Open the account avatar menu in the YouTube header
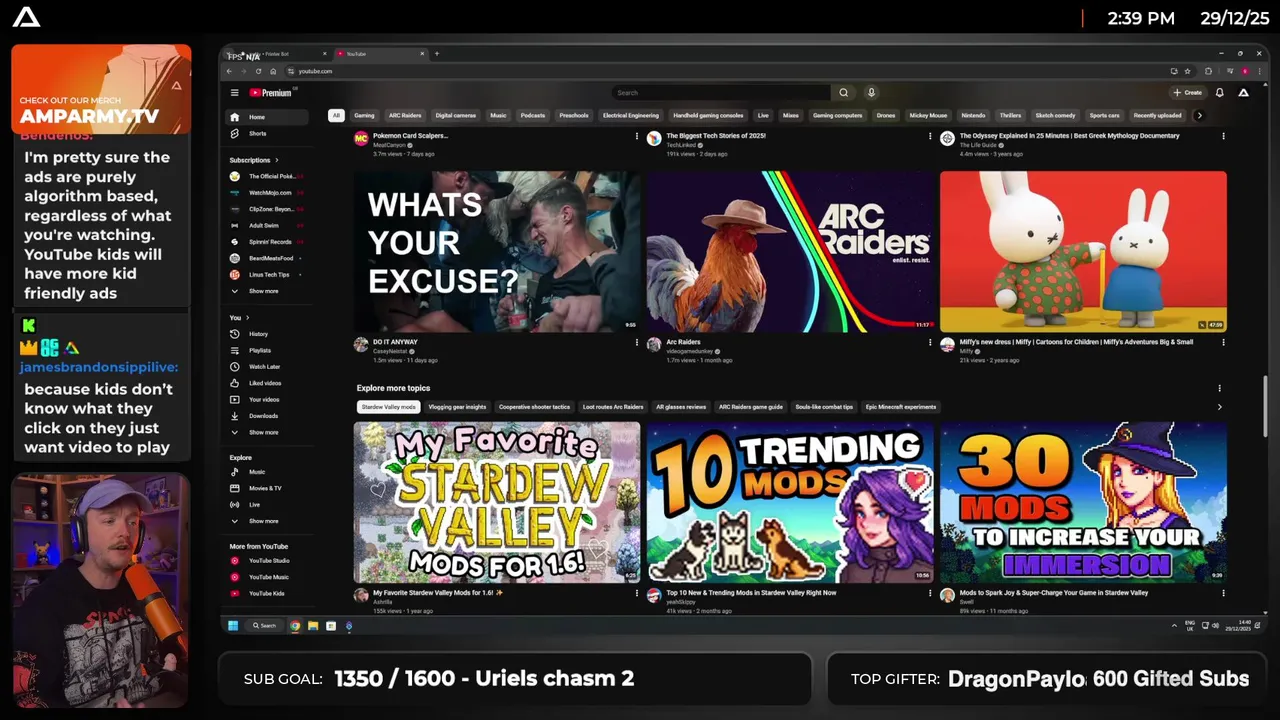1280x720 pixels. click(x=1243, y=93)
